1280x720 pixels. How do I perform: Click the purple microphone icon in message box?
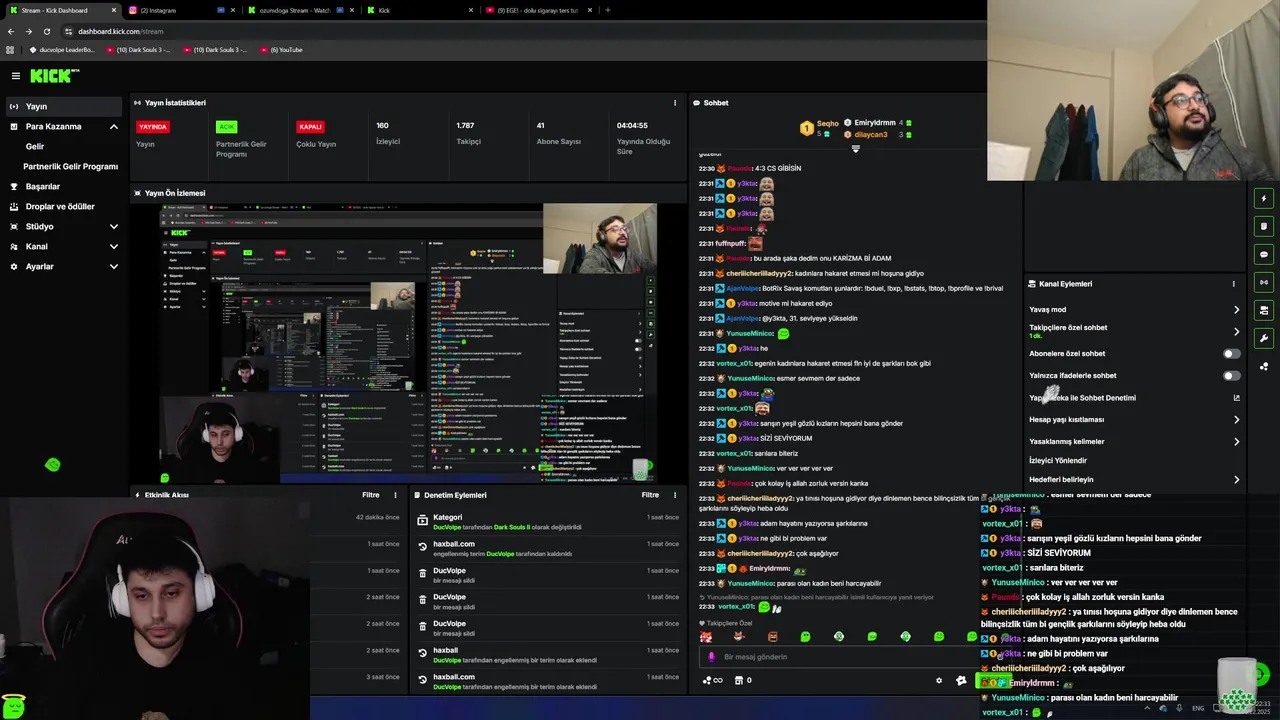[712, 657]
